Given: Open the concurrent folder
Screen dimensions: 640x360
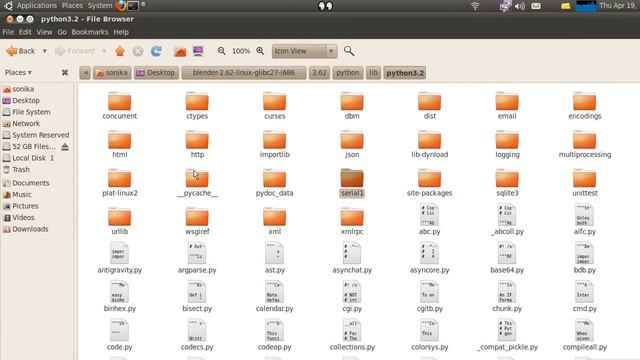Looking at the screenshot, I should 120,106.
